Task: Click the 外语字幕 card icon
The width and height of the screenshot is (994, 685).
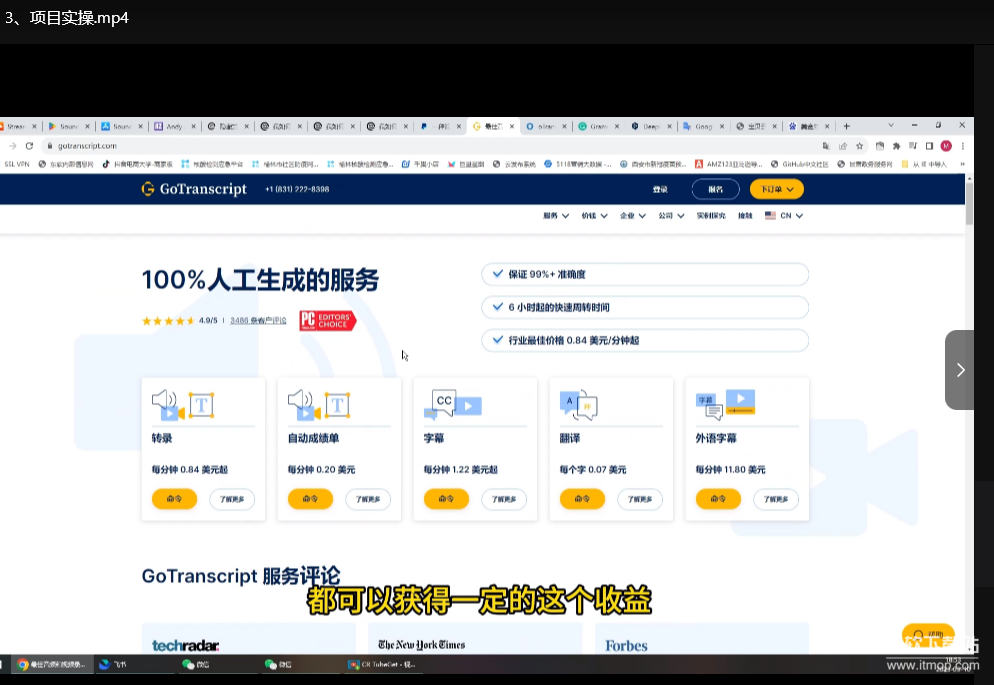Action: point(725,404)
